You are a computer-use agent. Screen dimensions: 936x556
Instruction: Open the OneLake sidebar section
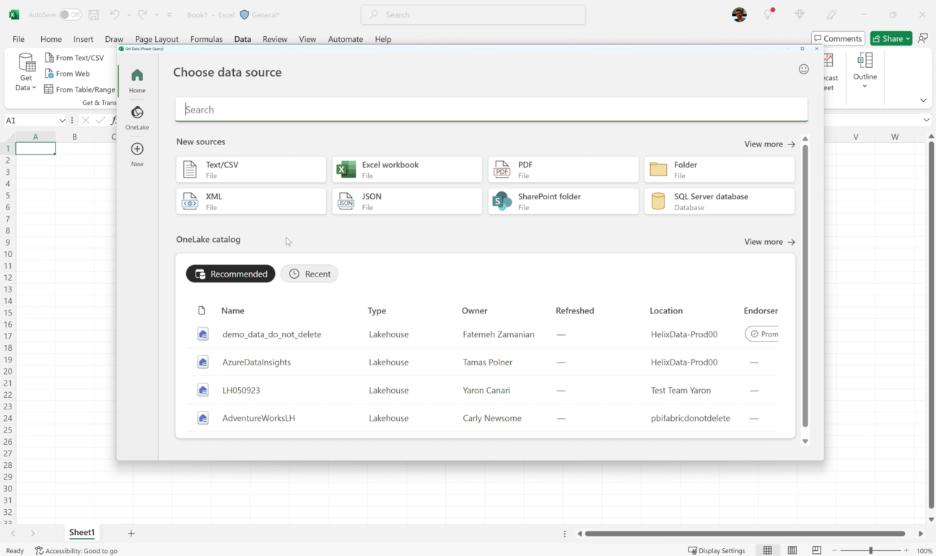tap(137, 117)
